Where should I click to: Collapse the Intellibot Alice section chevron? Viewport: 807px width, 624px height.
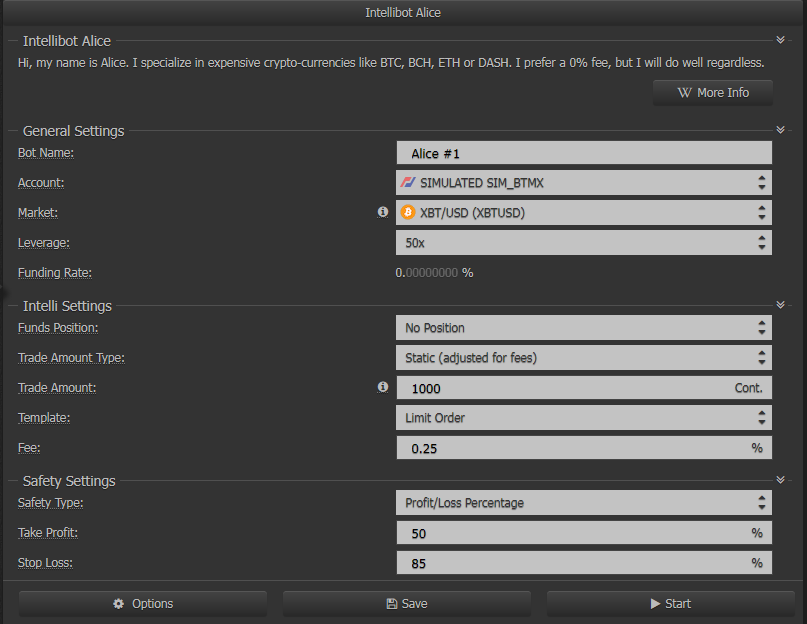click(x=780, y=40)
